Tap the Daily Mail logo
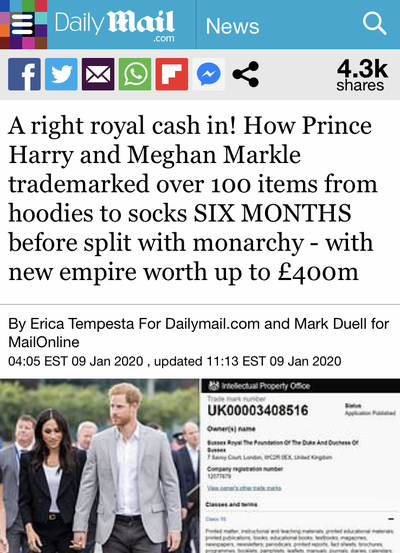The height and width of the screenshot is (553, 400). pos(115,26)
